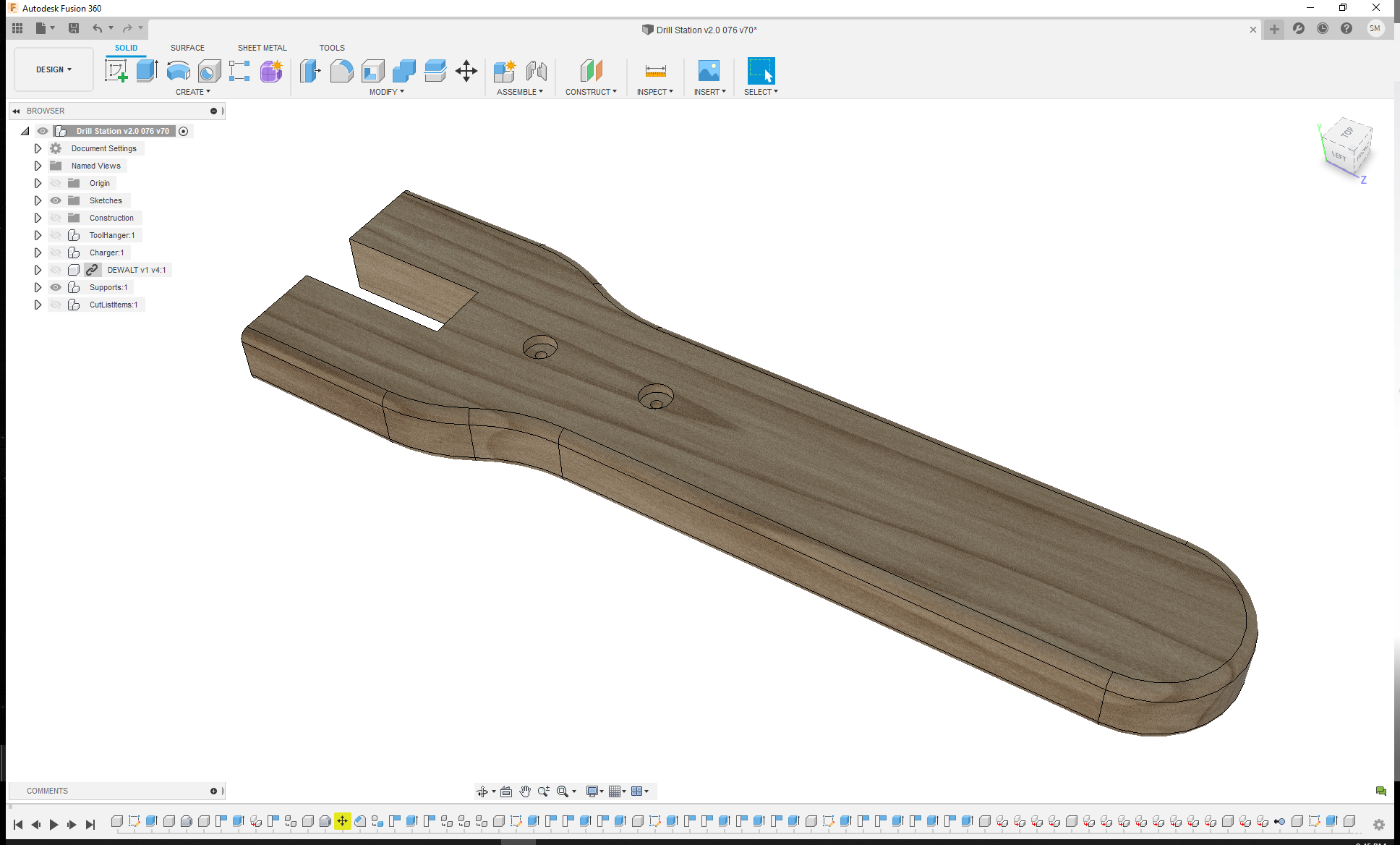Expand the Construction folder in browser

click(37, 217)
